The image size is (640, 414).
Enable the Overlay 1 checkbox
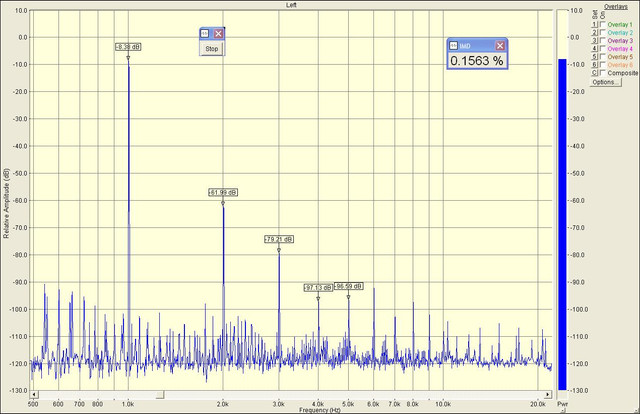[x=602, y=24]
